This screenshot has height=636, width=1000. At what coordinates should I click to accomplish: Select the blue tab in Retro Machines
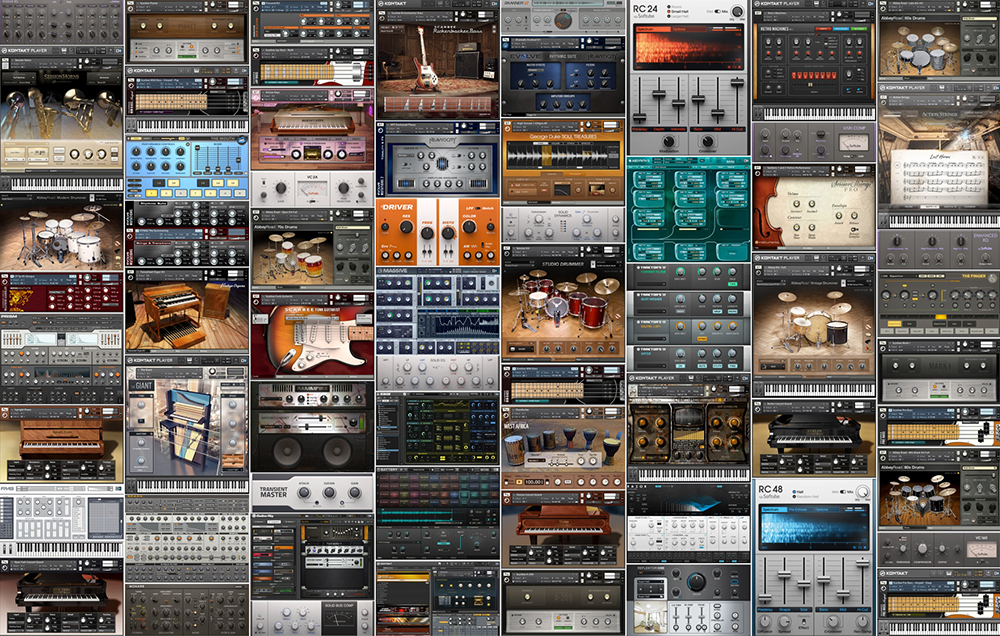[840, 29]
